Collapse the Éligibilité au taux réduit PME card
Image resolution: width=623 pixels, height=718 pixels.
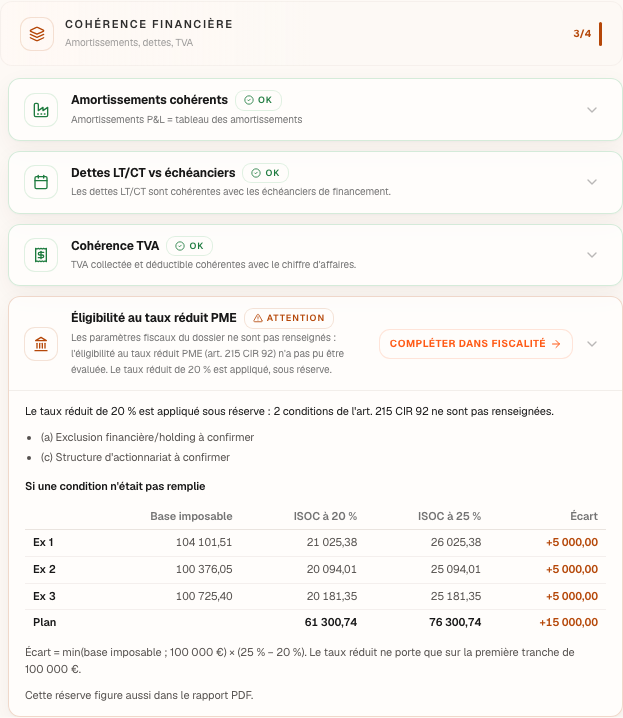(x=592, y=344)
